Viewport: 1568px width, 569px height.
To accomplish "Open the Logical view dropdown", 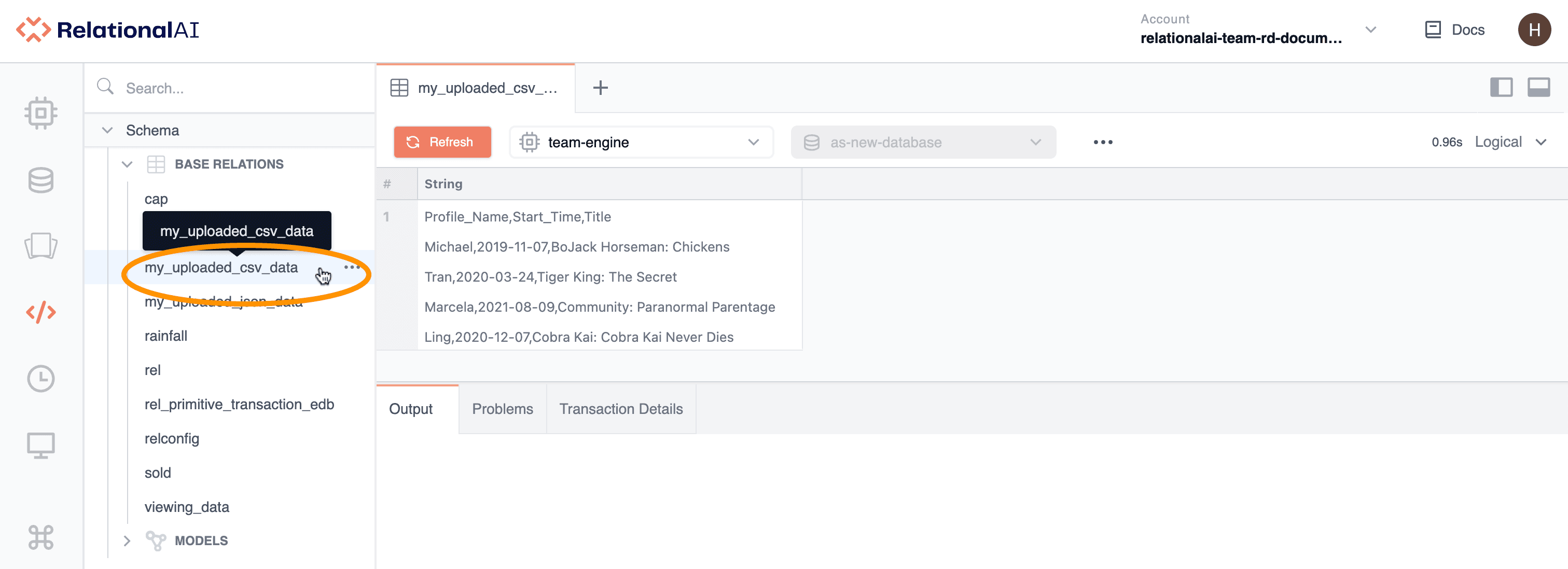I will click(x=1509, y=143).
